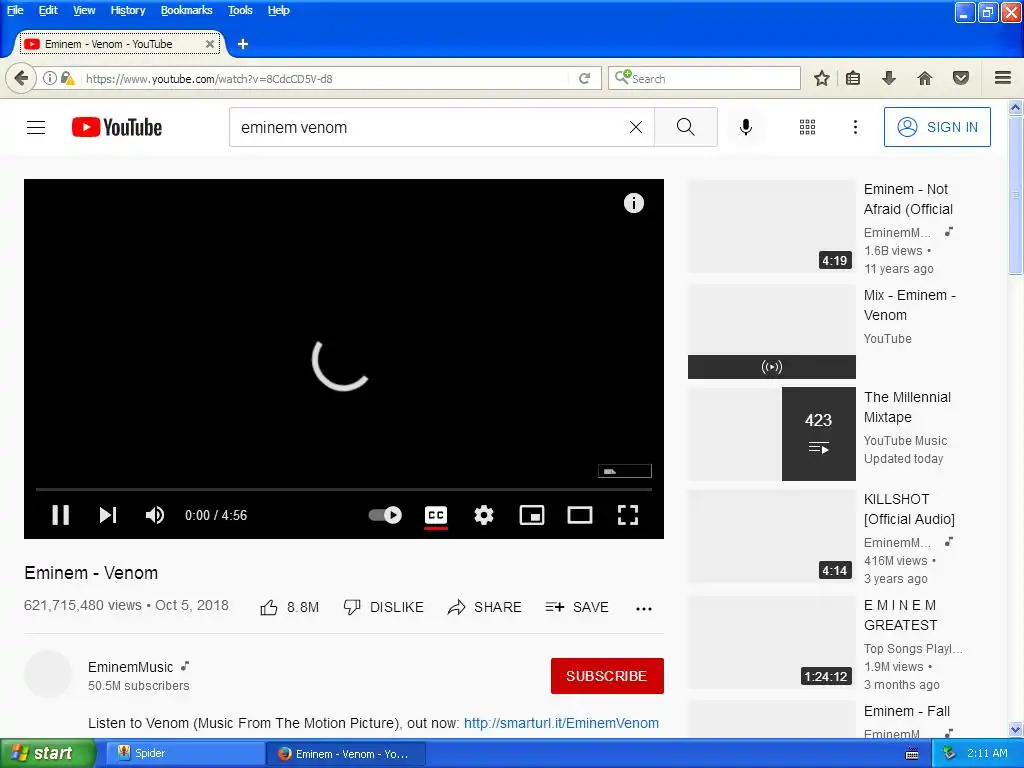
Task: Mute the video volume speaker icon
Action: (x=155, y=515)
